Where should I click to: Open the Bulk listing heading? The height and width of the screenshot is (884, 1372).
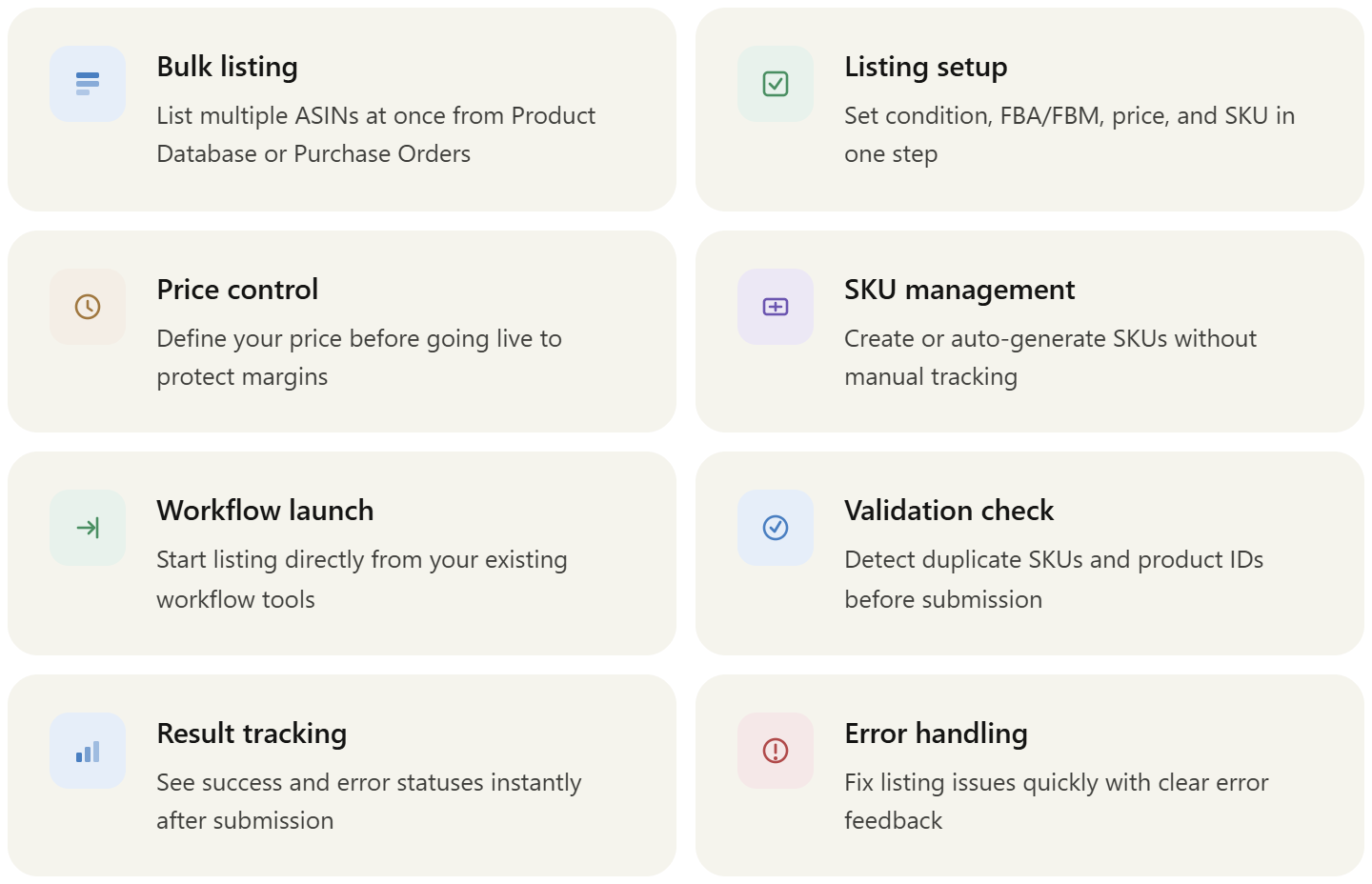[x=227, y=67]
